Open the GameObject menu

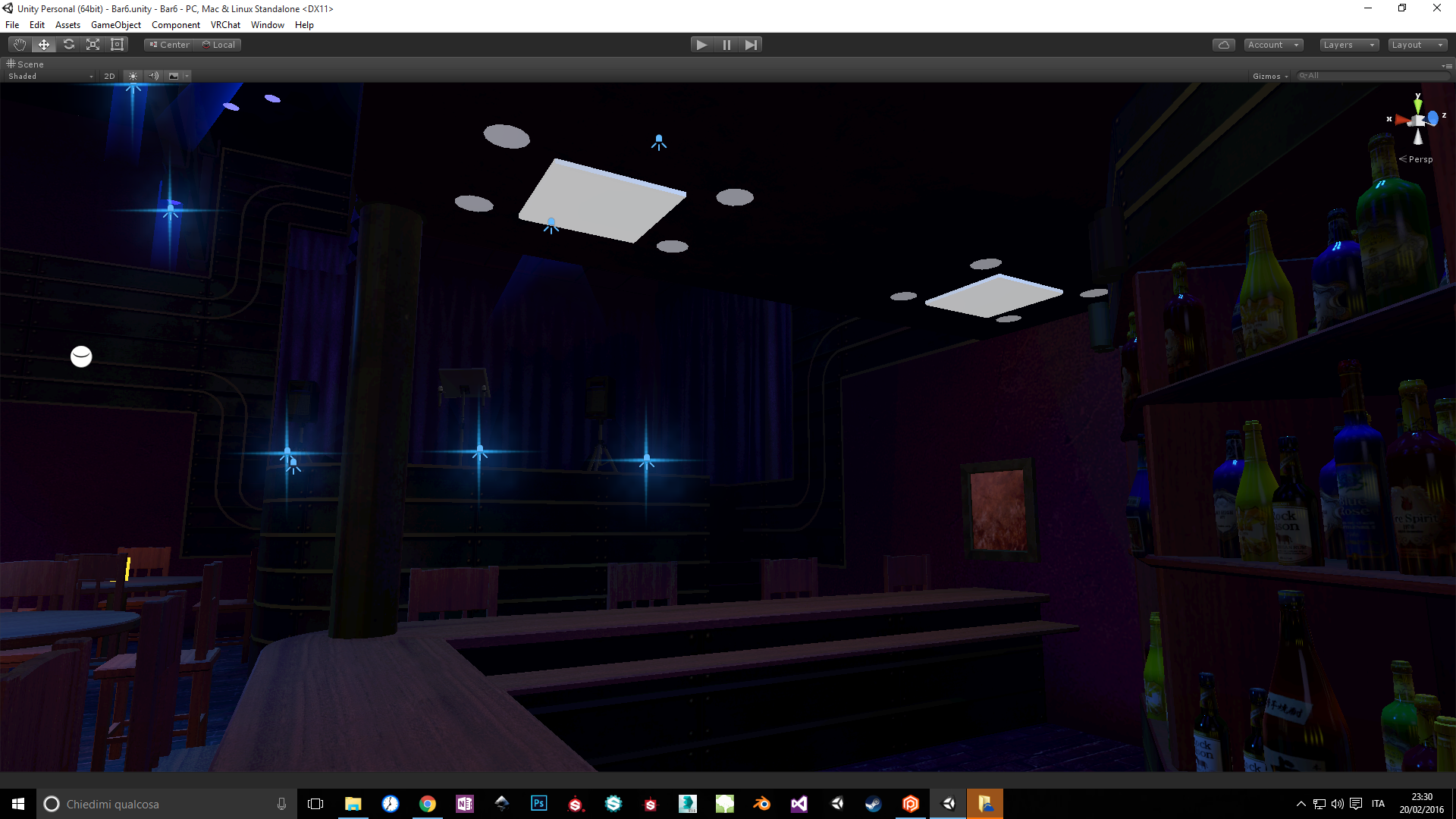tap(115, 25)
